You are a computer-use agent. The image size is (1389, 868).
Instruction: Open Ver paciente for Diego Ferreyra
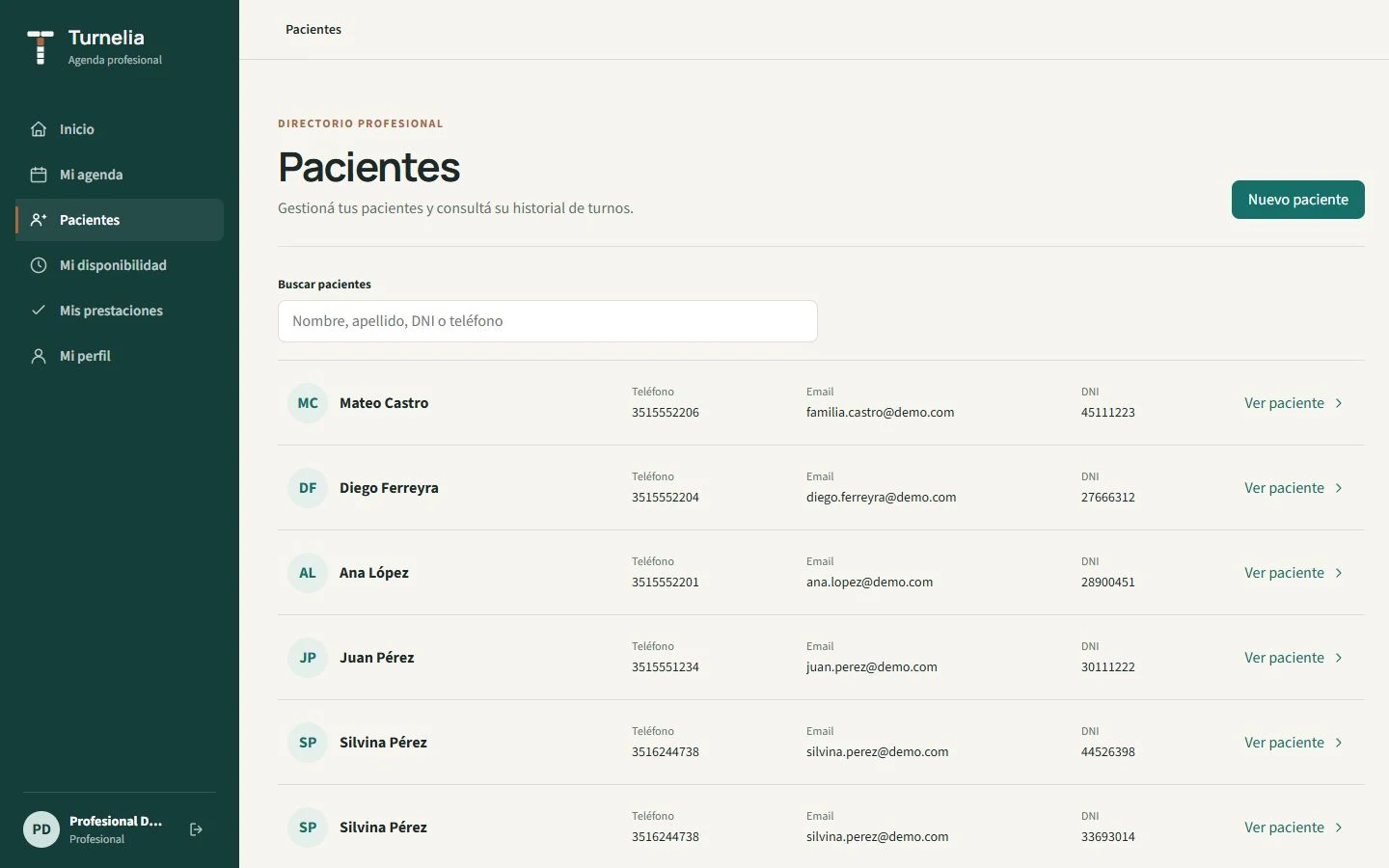(x=1294, y=488)
